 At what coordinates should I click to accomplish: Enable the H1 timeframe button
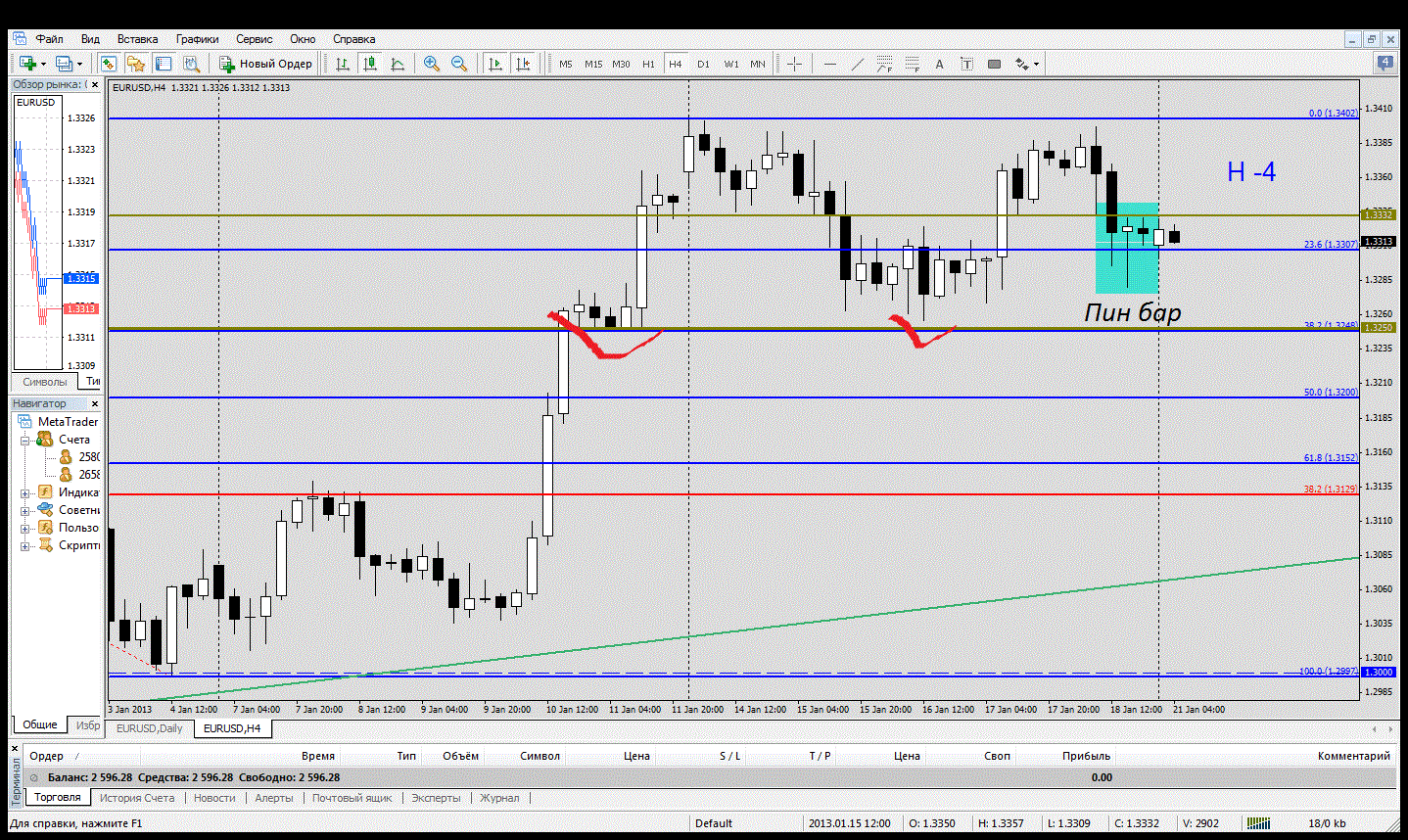point(648,64)
